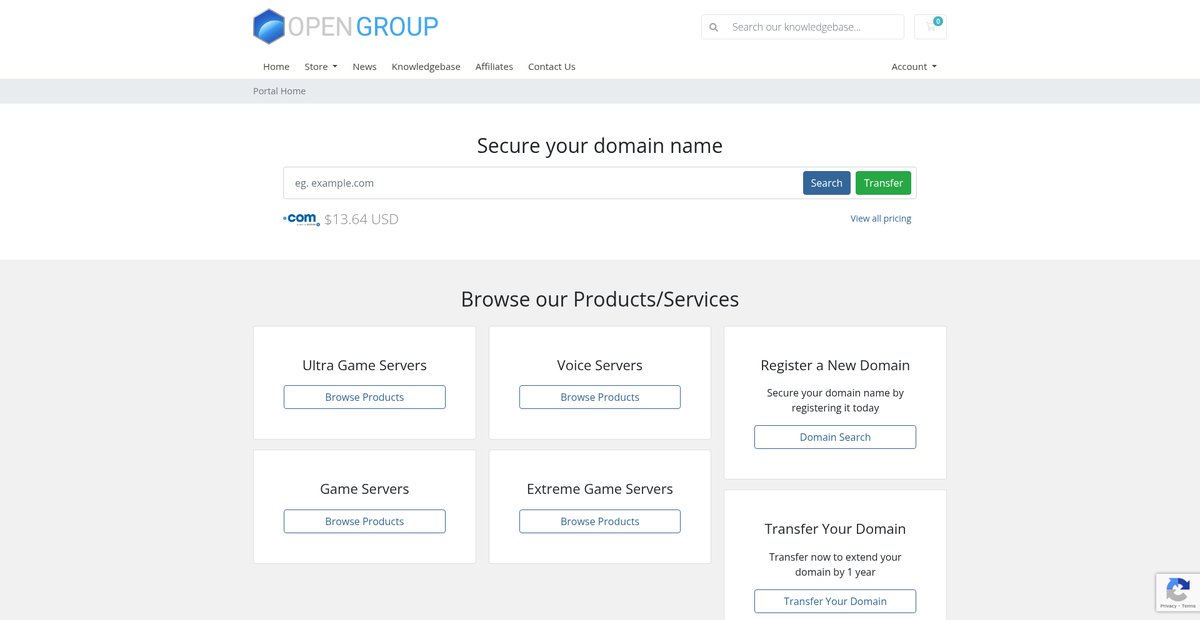Click the blue Search domain button
The height and width of the screenshot is (620, 1200).
pos(827,183)
